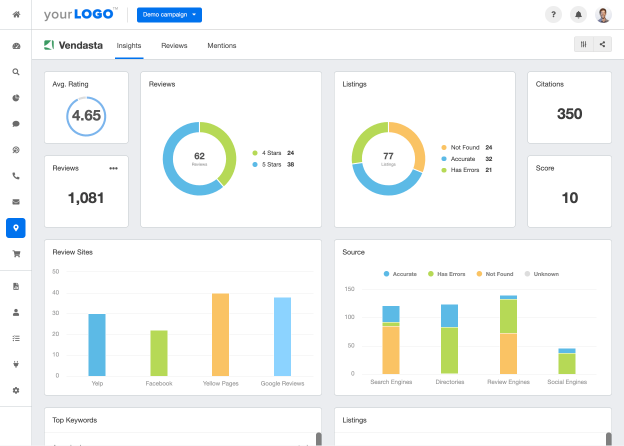This screenshot has width=624, height=446.
Task: Open the Demo campaign dropdown
Action: point(169,15)
